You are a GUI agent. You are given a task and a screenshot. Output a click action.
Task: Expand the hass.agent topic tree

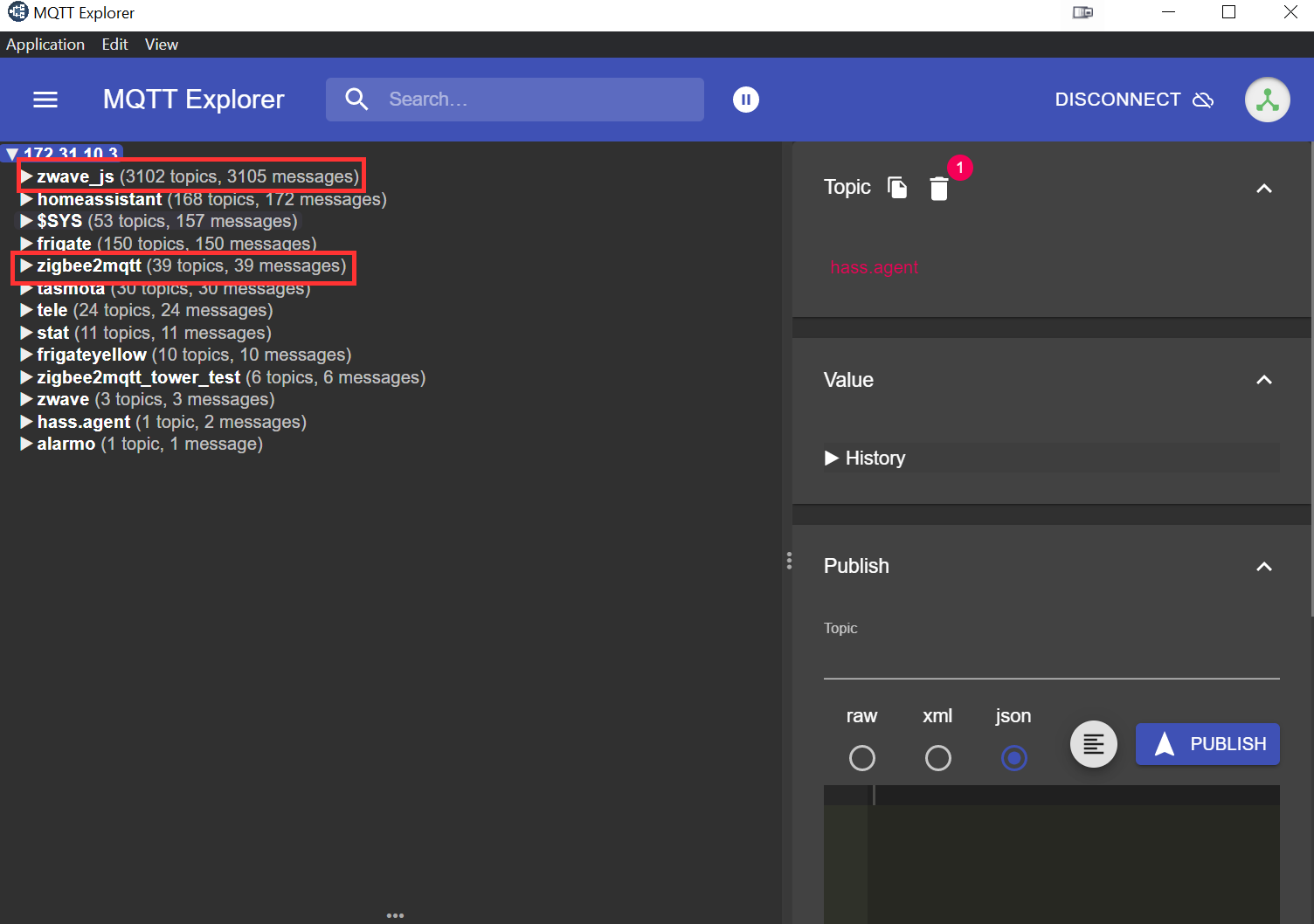click(26, 422)
